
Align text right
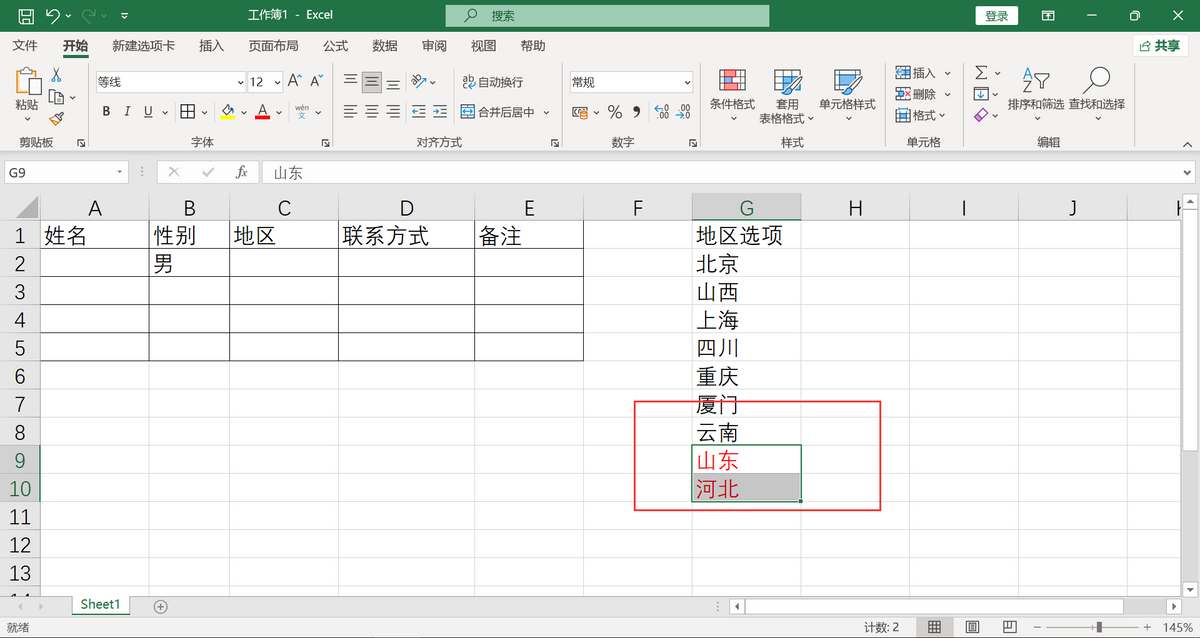[x=393, y=112]
